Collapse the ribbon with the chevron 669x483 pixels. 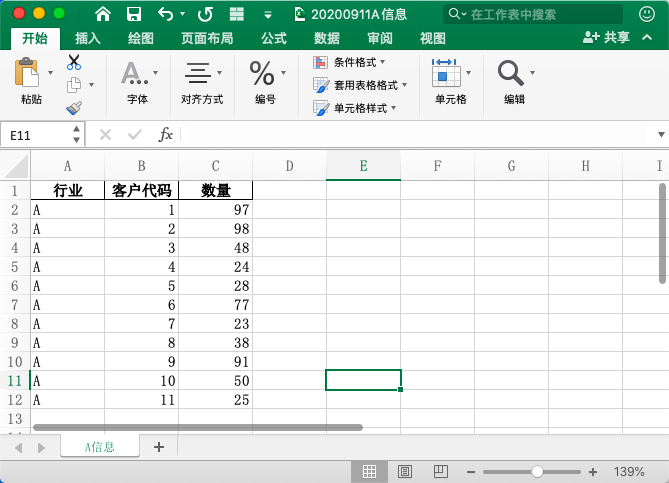(x=647, y=38)
